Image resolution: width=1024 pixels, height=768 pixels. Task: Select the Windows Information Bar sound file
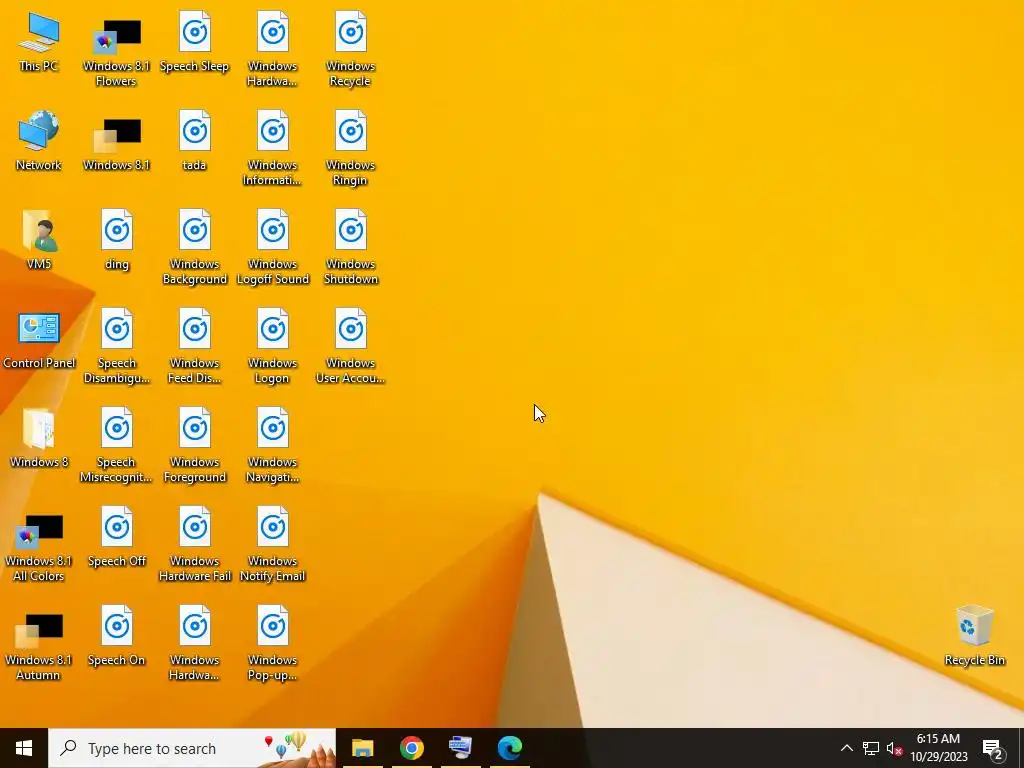coord(272,148)
